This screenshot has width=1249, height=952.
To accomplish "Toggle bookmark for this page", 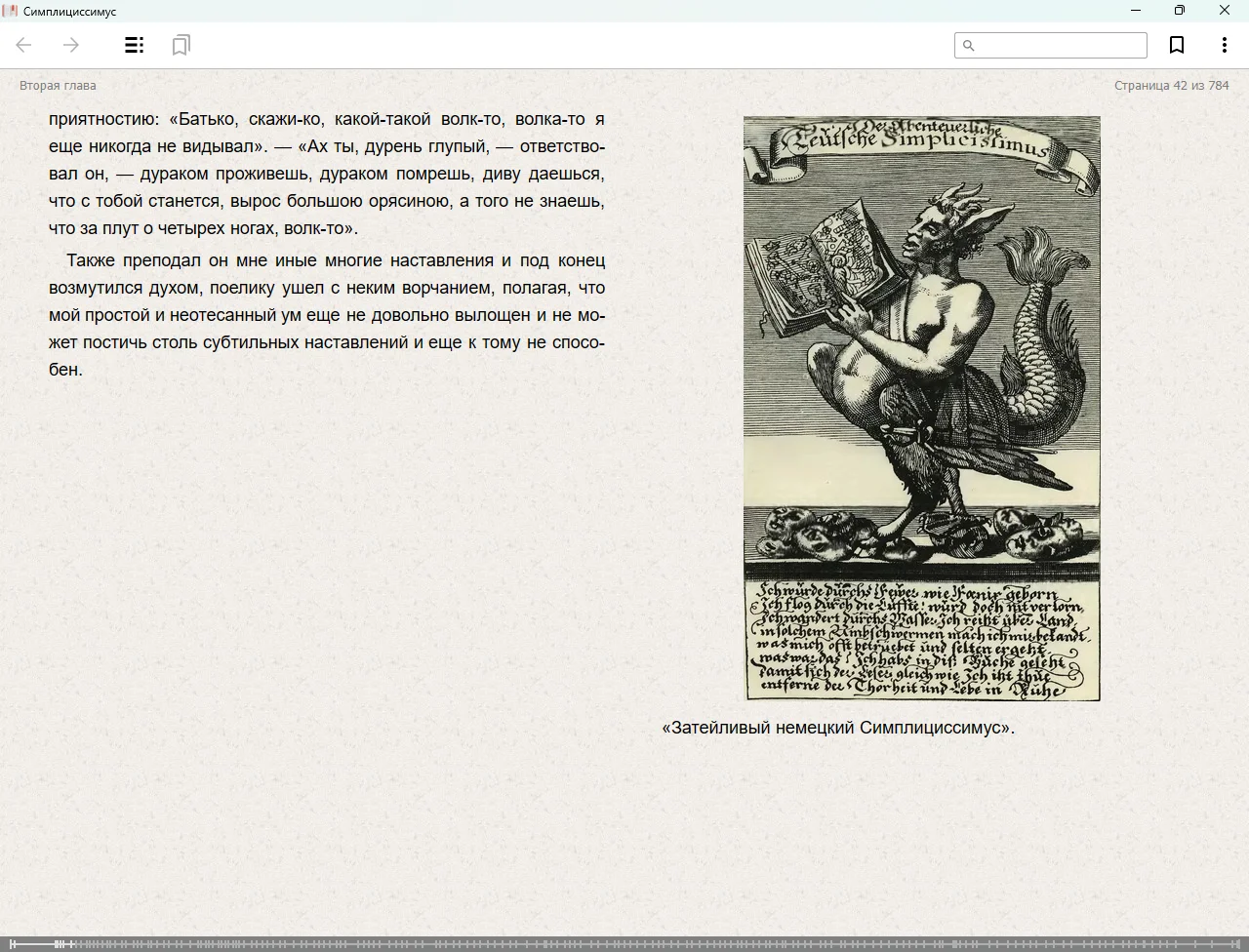I will tap(1177, 45).
